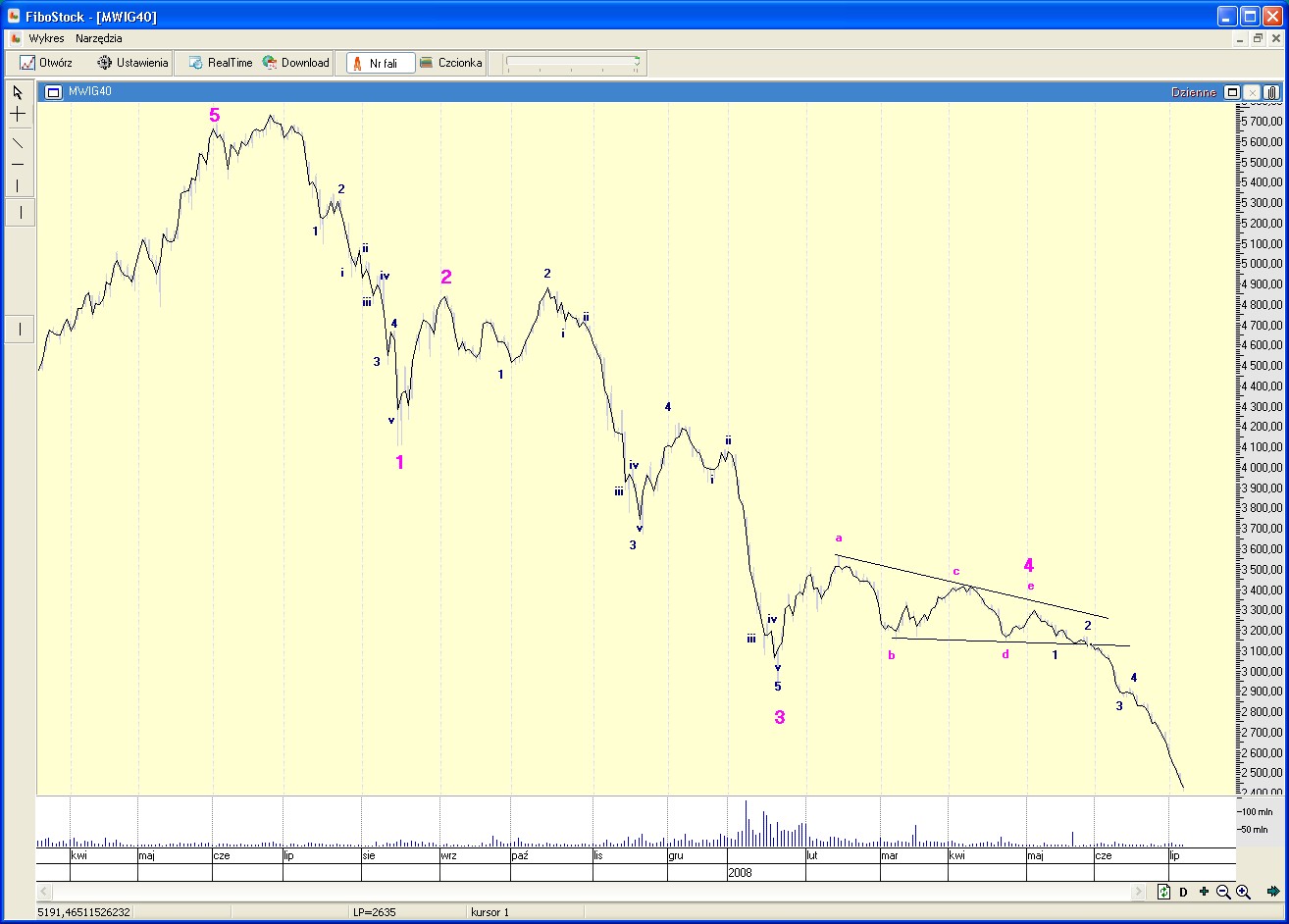Click the kursor 1 status bar entry
This screenshot has height=924, width=1289.
tap(490, 912)
